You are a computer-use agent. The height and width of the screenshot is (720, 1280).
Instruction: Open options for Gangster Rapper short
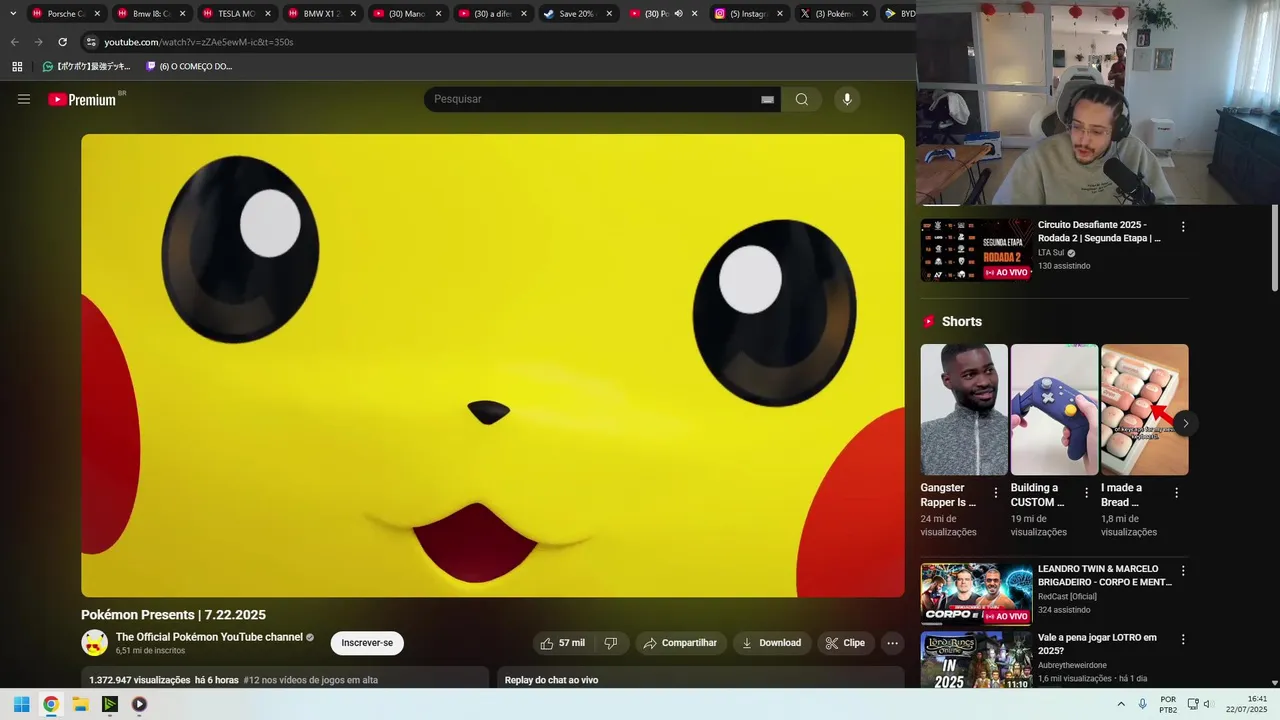996,493
